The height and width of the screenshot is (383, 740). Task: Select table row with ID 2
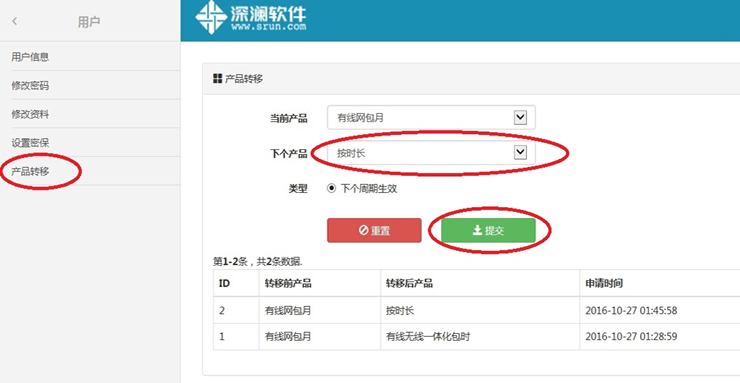[477, 310]
